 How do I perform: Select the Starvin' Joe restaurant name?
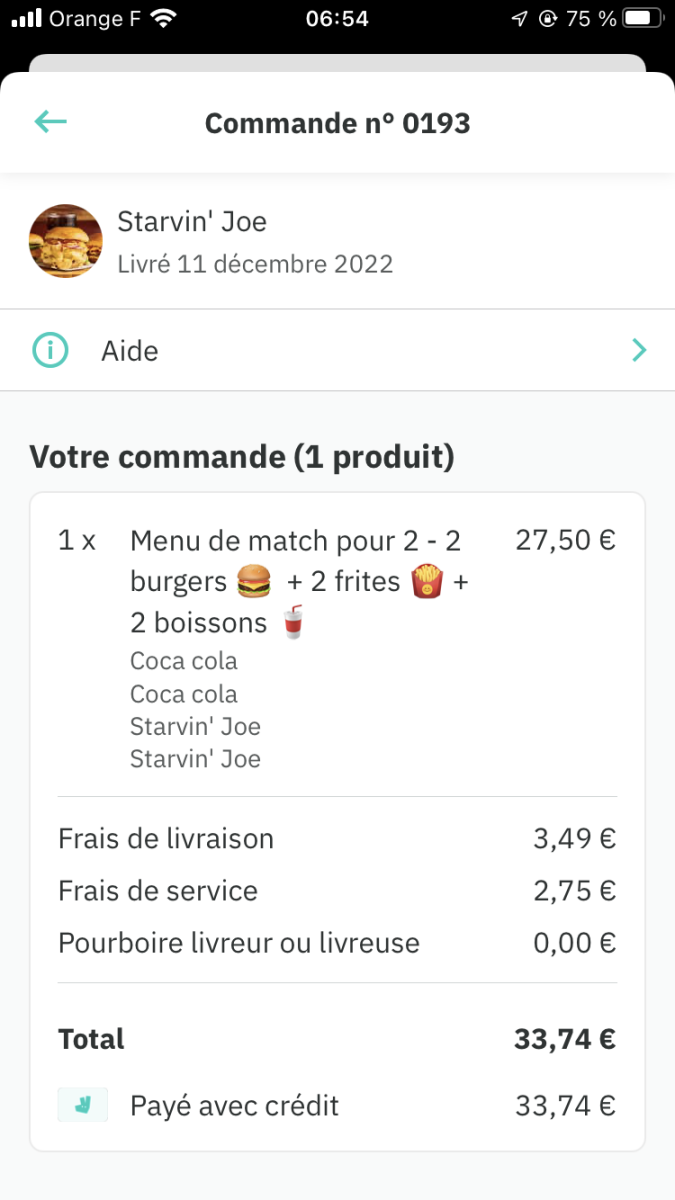[192, 221]
